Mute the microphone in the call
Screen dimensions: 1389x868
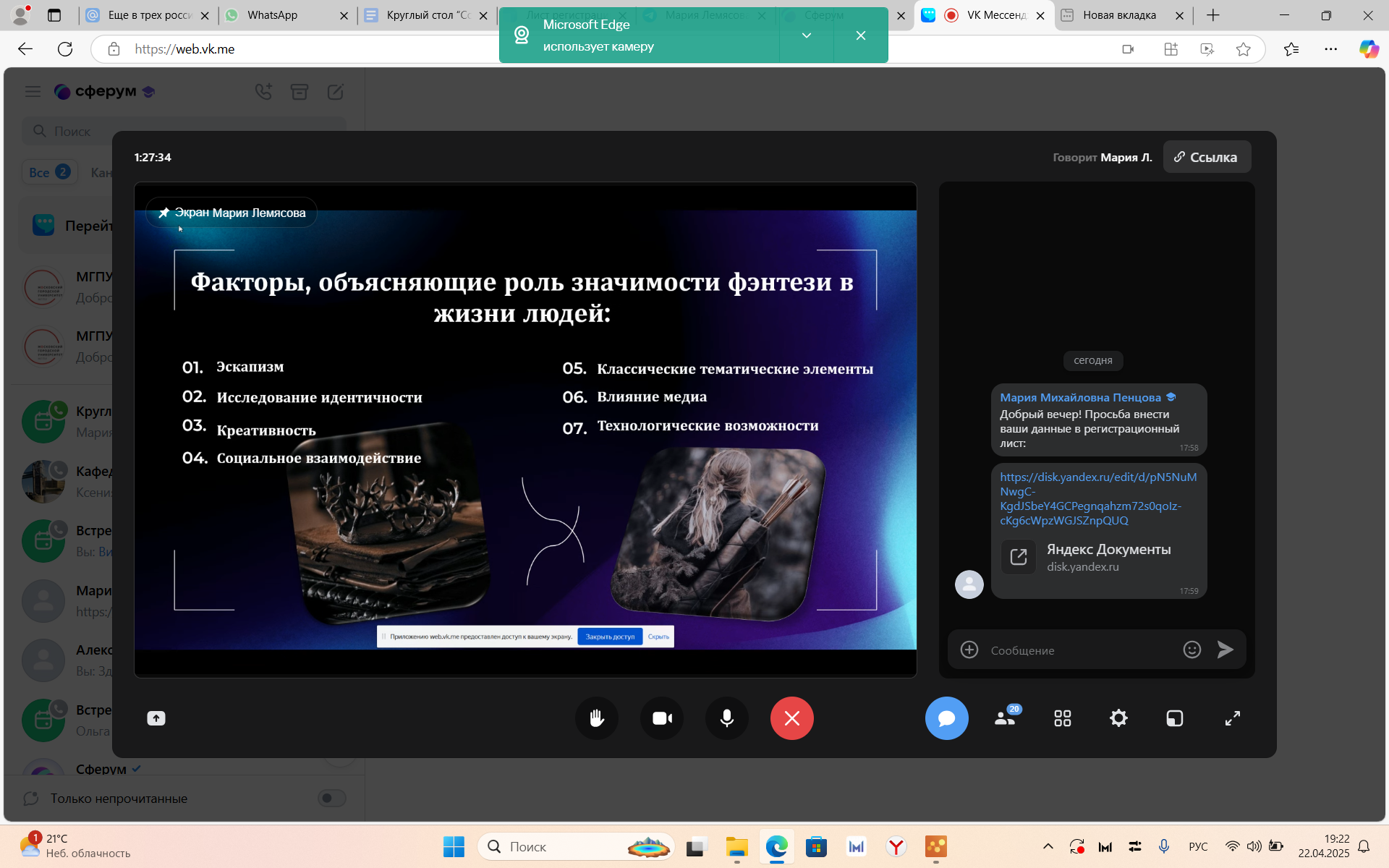(726, 718)
